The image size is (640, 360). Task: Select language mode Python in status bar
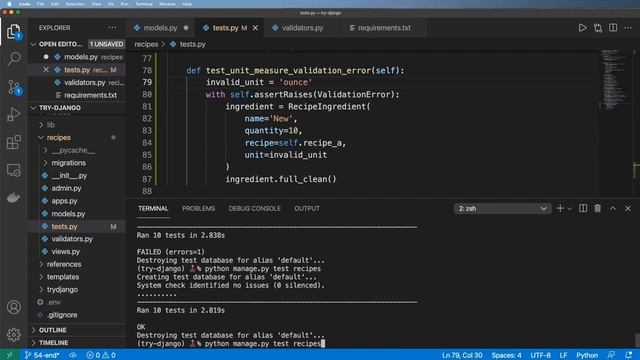pos(587,355)
